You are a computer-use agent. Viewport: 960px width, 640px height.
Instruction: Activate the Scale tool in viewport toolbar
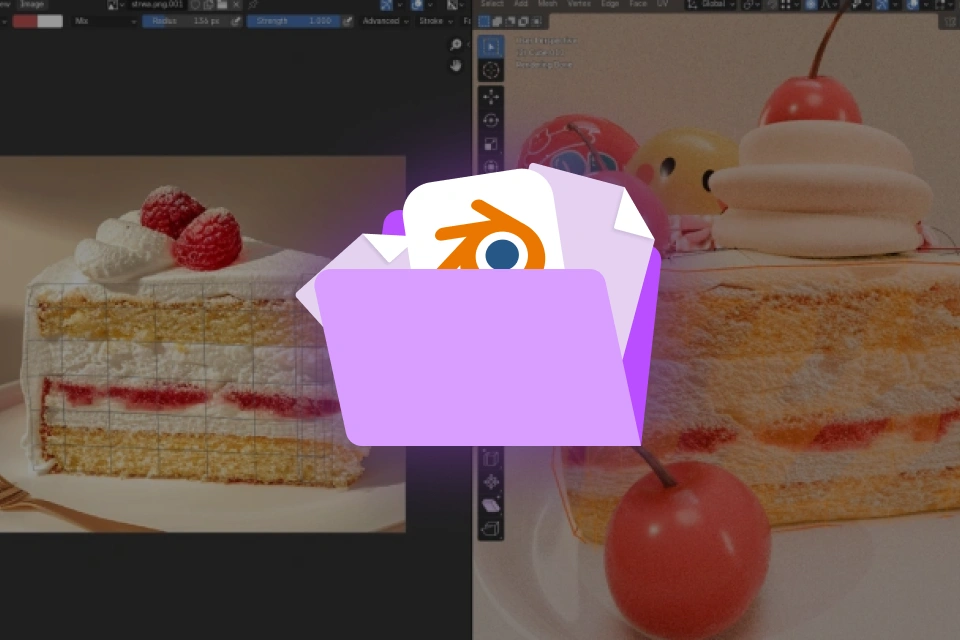[x=490, y=144]
